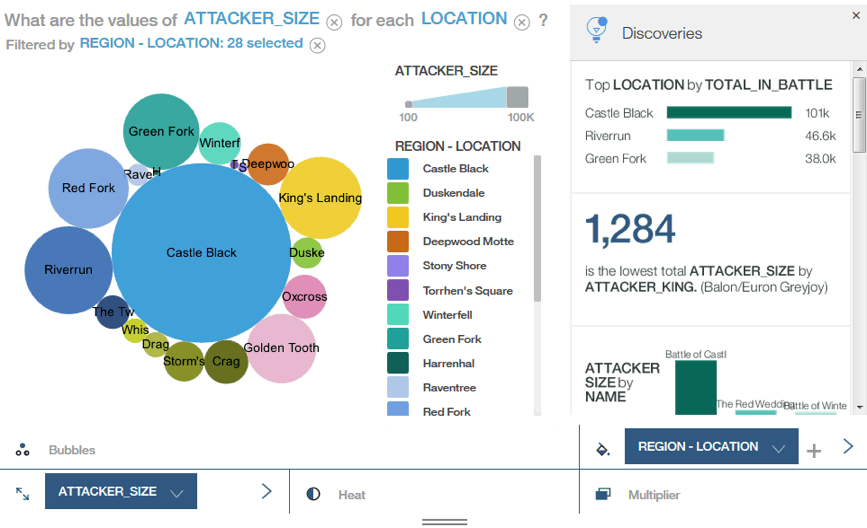Click the Duskendale bubble
The image size is (867, 528).
click(308, 253)
